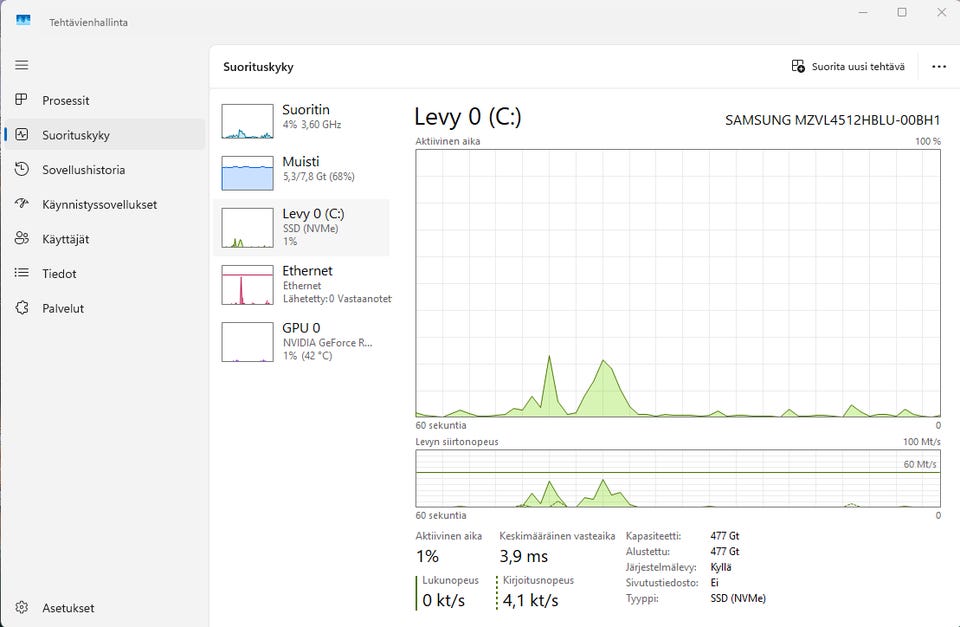
Task: Maximize the Tehtävienhallinta window
Action: point(902,12)
